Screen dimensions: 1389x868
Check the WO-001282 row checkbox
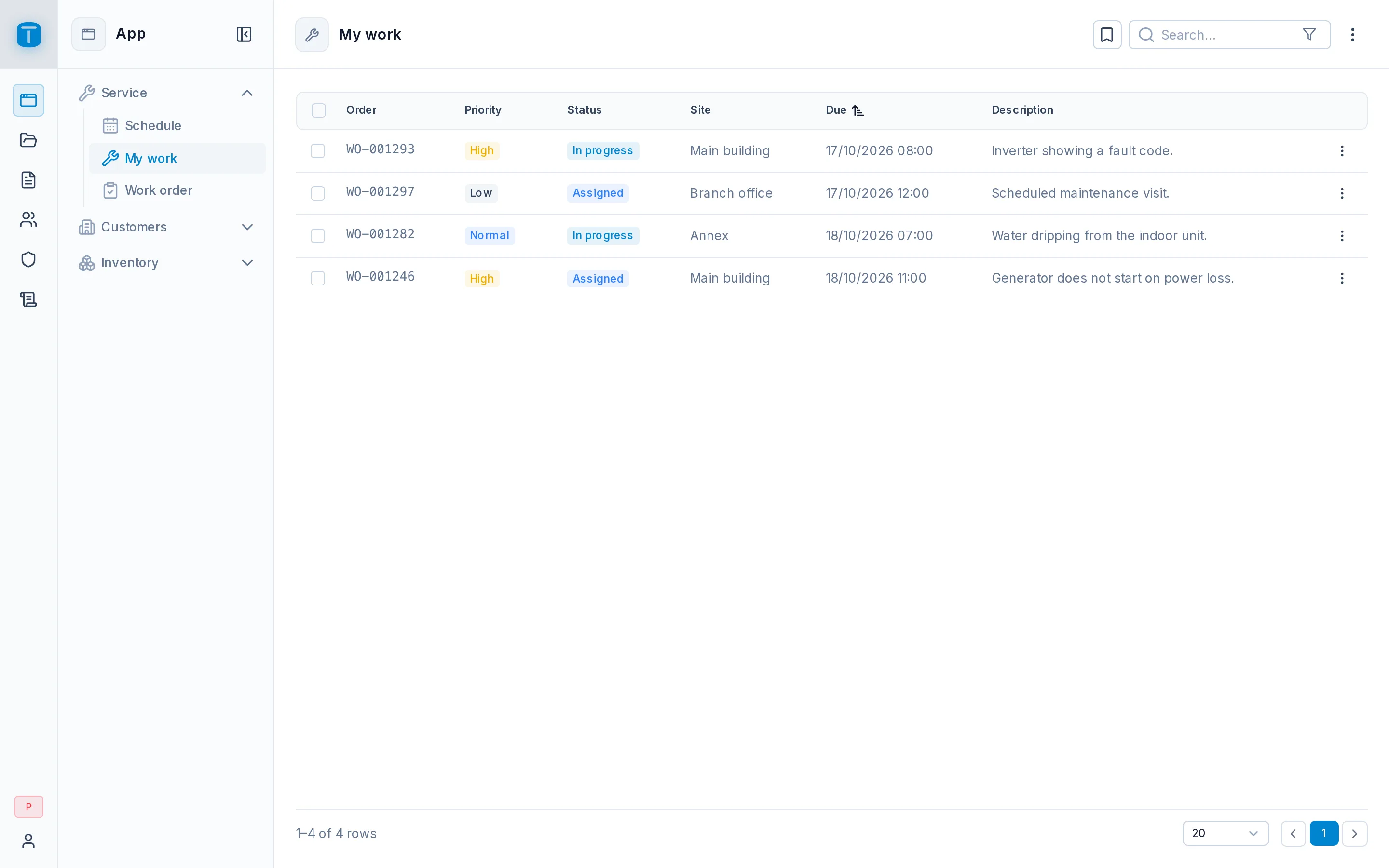pyautogui.click(x=318, y=236)
